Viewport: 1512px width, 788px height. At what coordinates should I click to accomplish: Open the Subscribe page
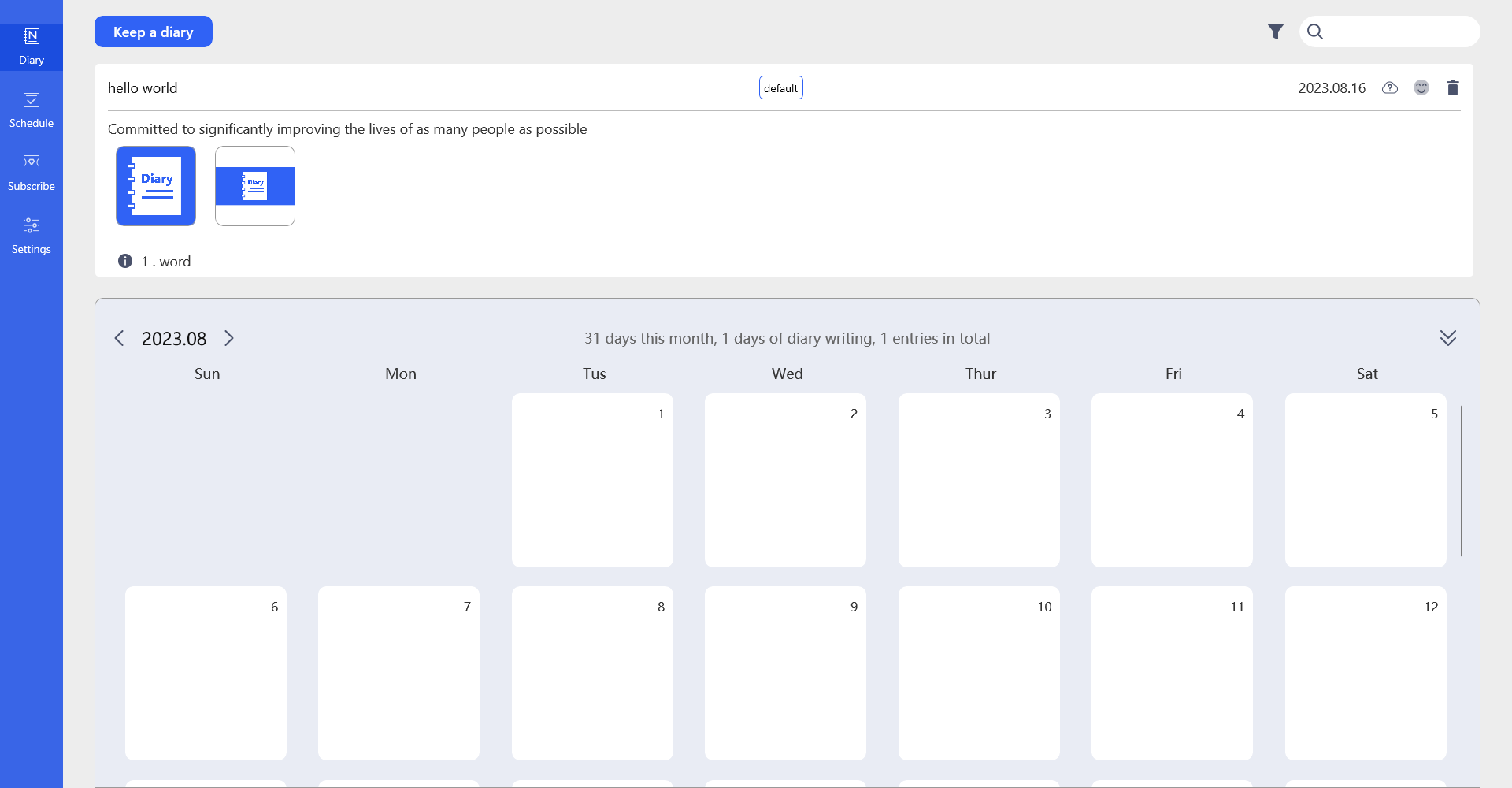tap(31, 173)
